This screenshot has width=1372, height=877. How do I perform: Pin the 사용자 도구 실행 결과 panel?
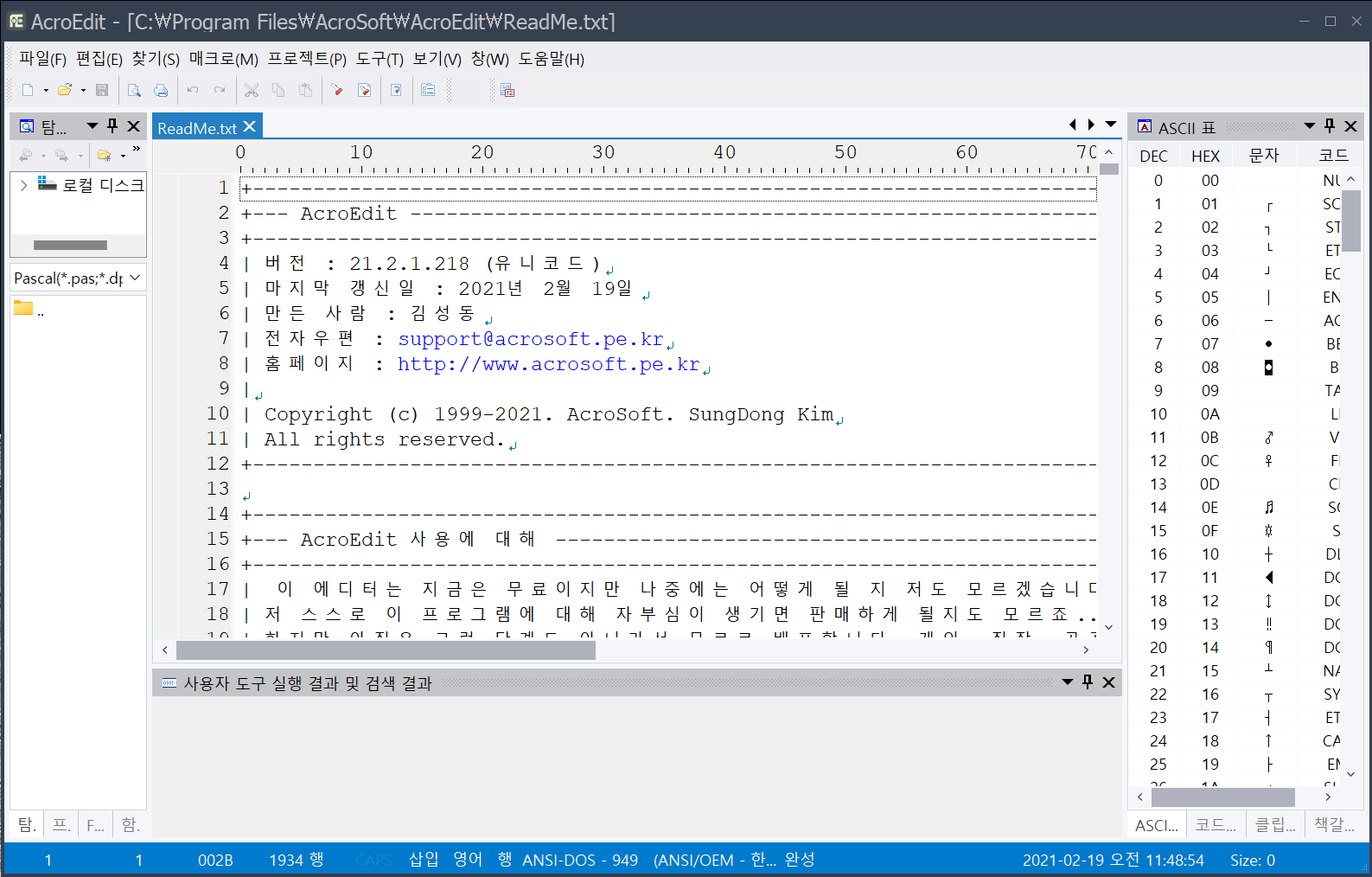tap(1088, 682)
